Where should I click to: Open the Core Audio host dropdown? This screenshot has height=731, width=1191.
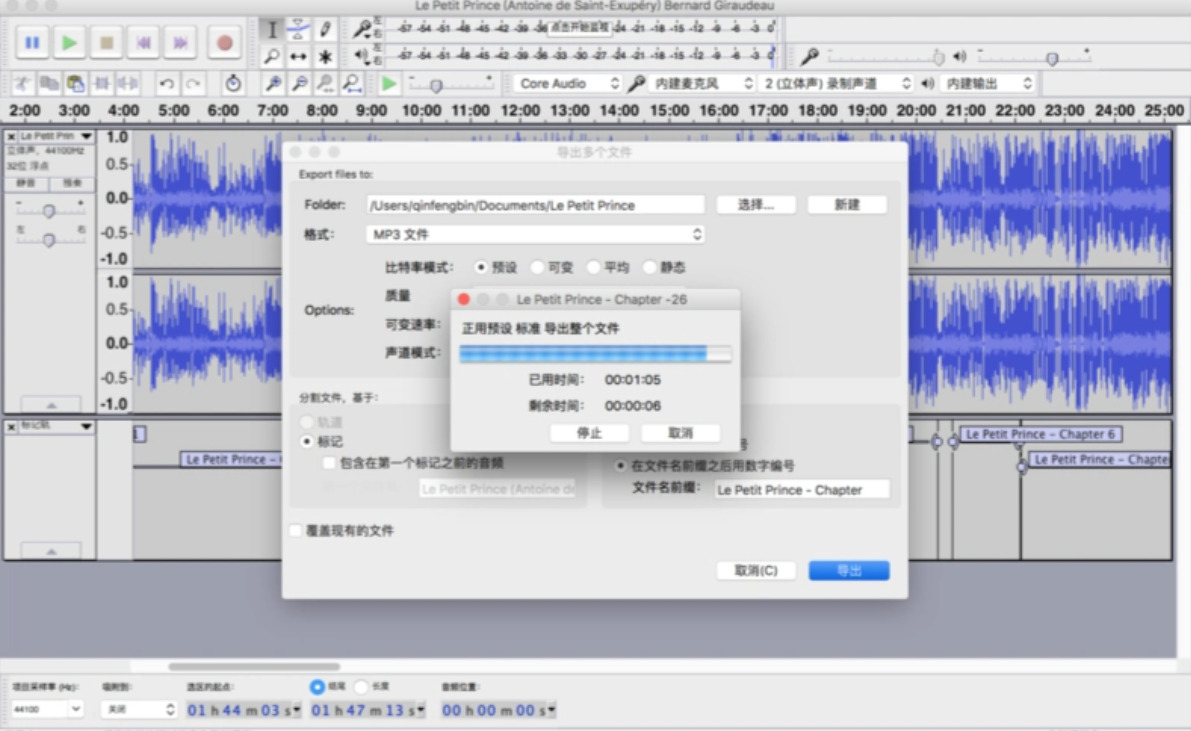coord(567,84)
